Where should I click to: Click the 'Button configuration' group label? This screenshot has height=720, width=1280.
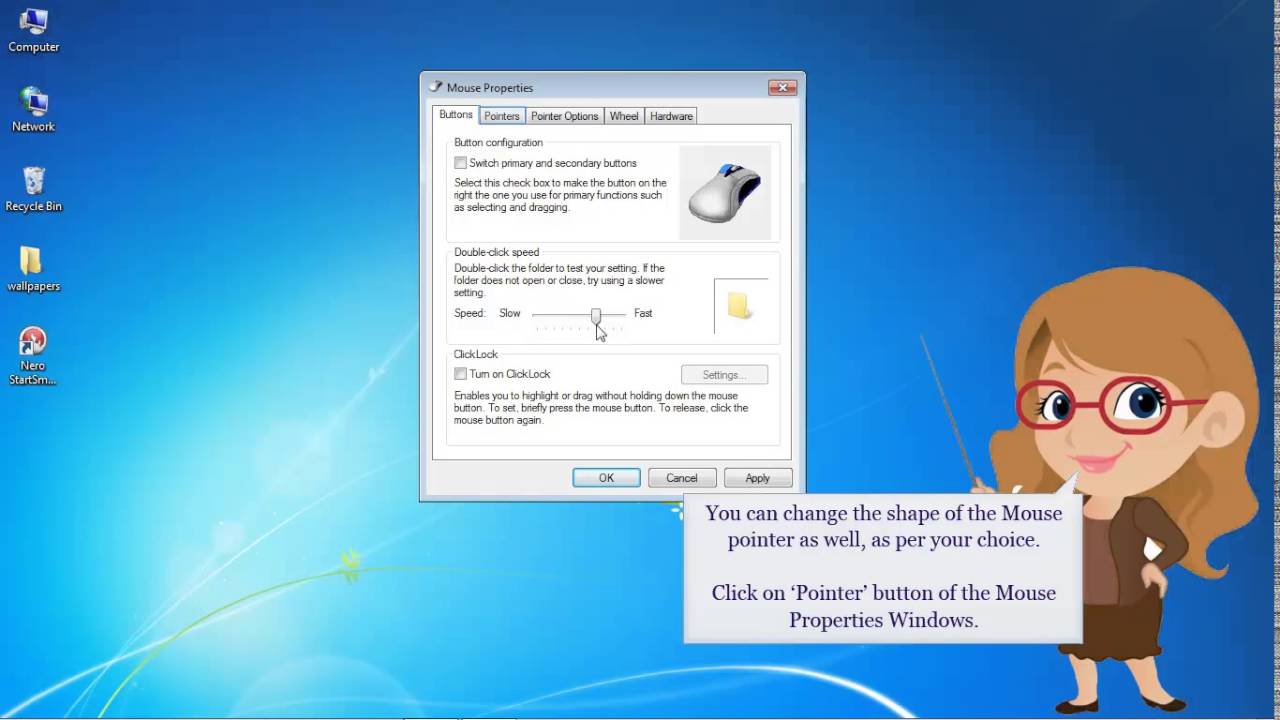click(x=498, y=142)
